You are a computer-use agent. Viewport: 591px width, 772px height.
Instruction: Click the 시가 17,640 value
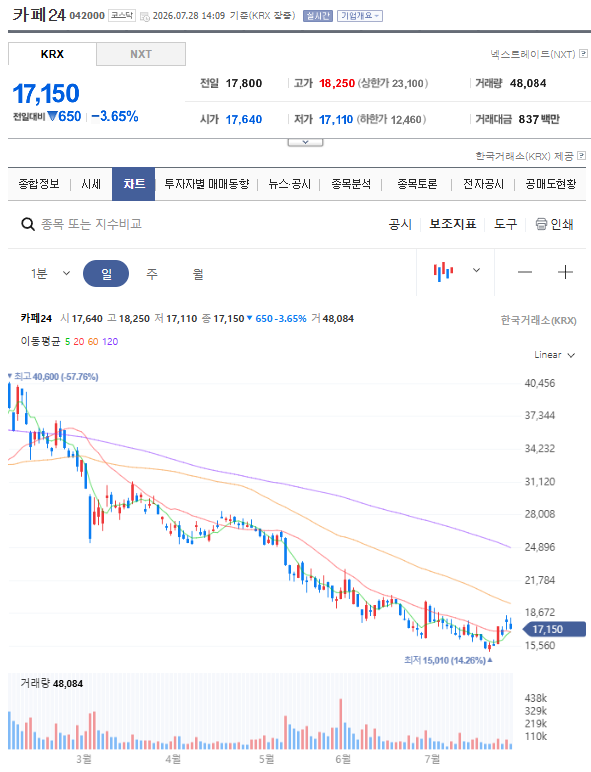[244, 120]
